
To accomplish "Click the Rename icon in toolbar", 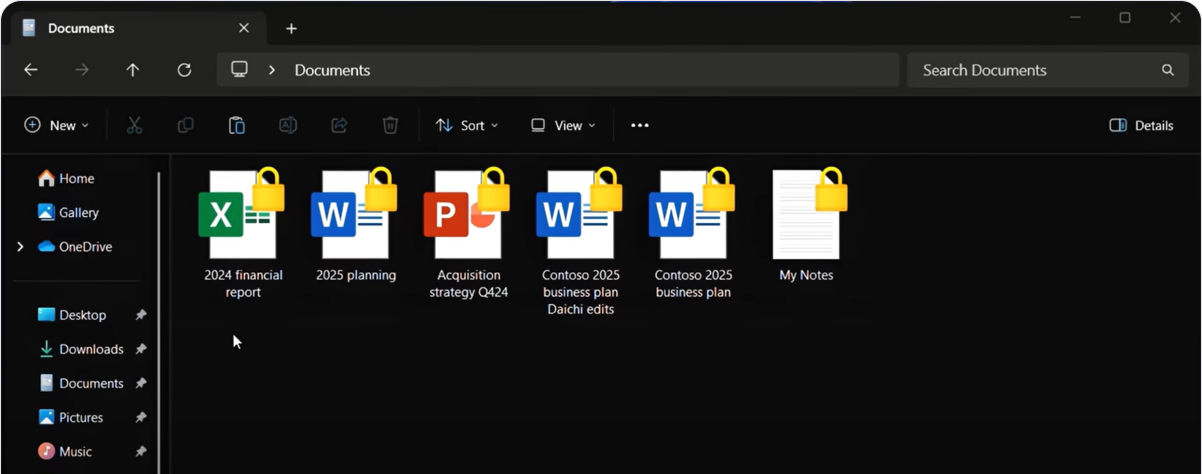I will coord(288,125).
